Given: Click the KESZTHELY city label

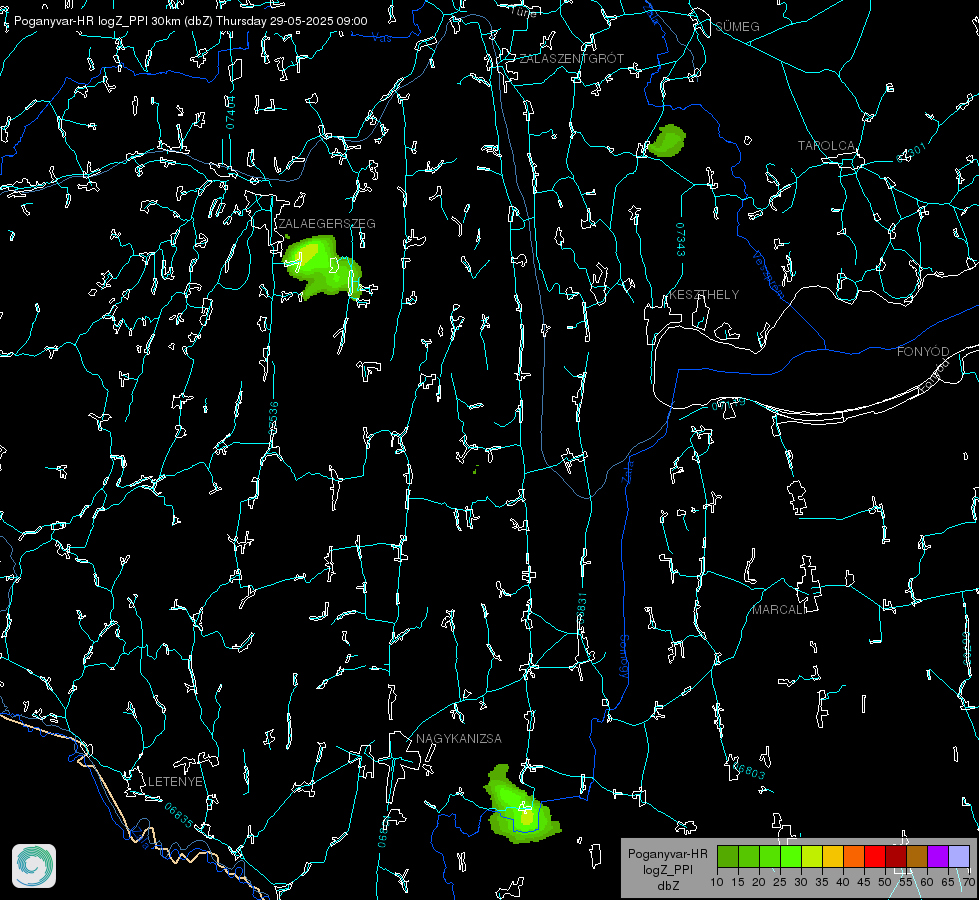Looking at the screenshot, I should 704,294.
